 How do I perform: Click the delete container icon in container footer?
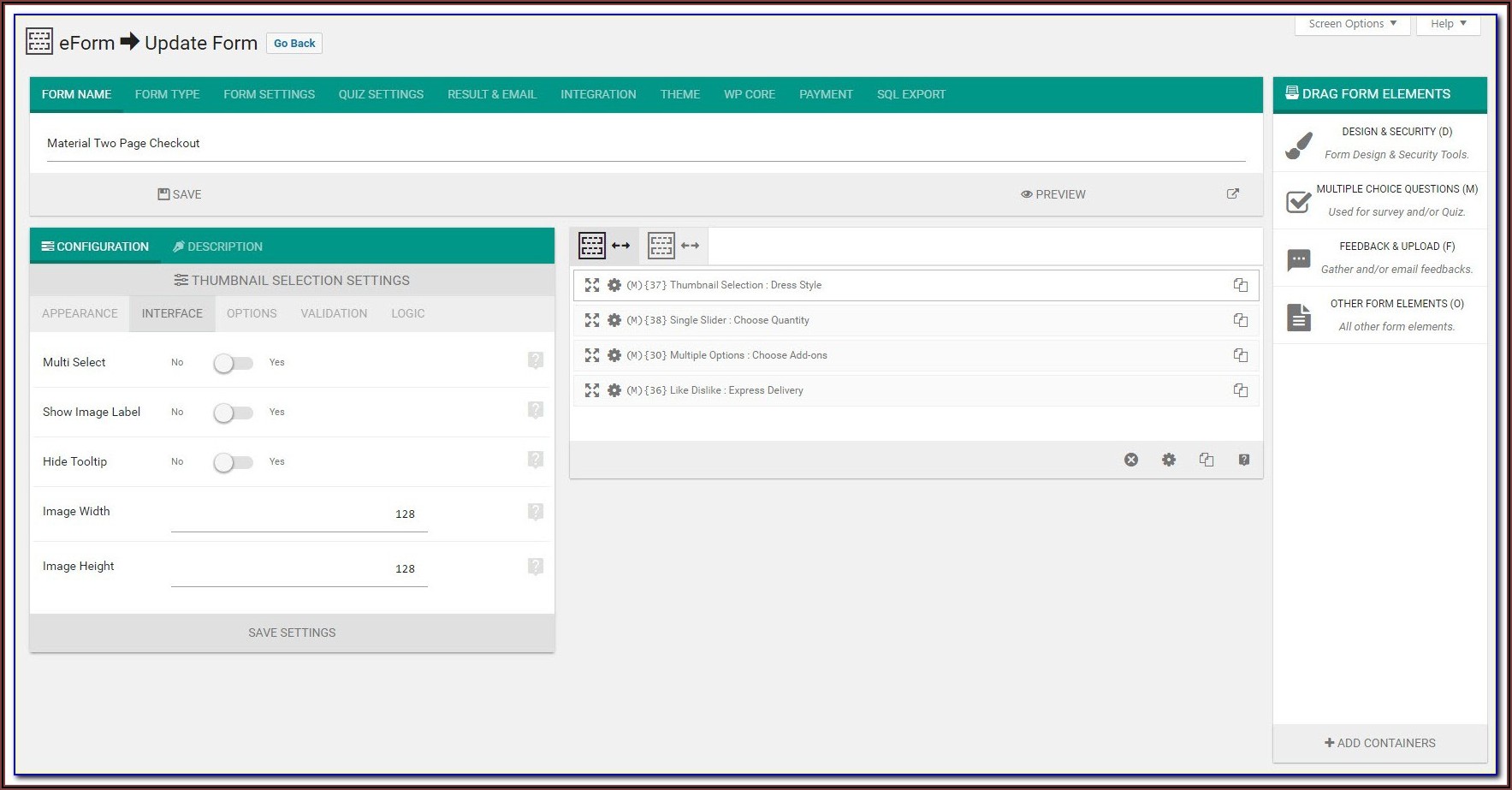point(1130,460)
